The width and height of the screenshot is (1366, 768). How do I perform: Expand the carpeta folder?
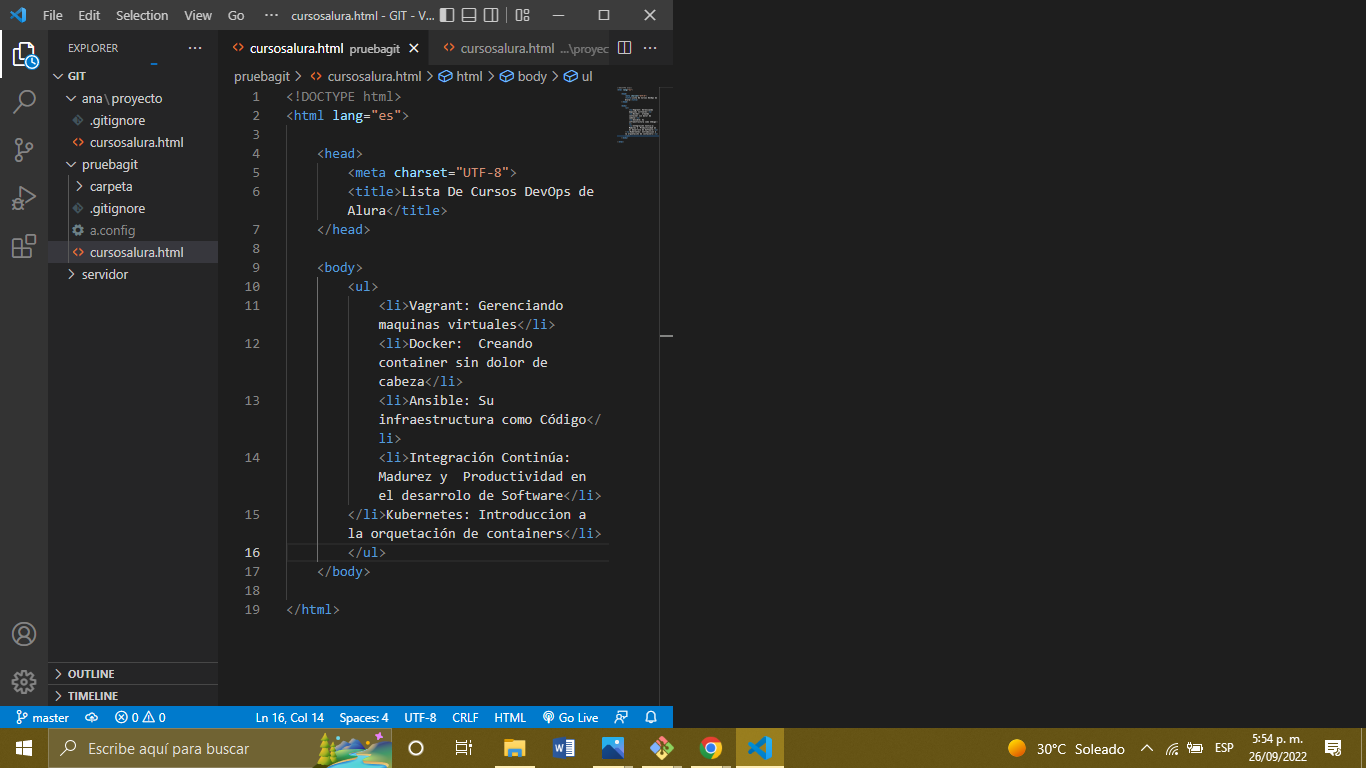tap(133, 186)
